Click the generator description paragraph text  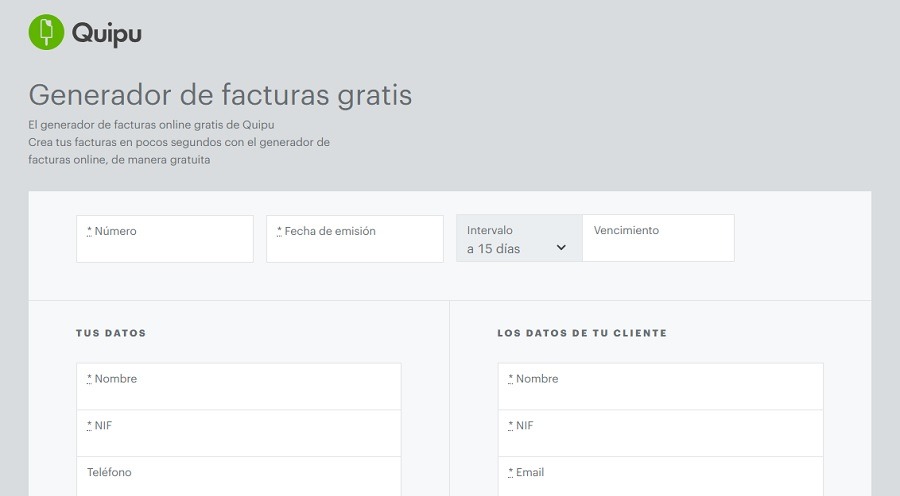click(x=178, y=142)
